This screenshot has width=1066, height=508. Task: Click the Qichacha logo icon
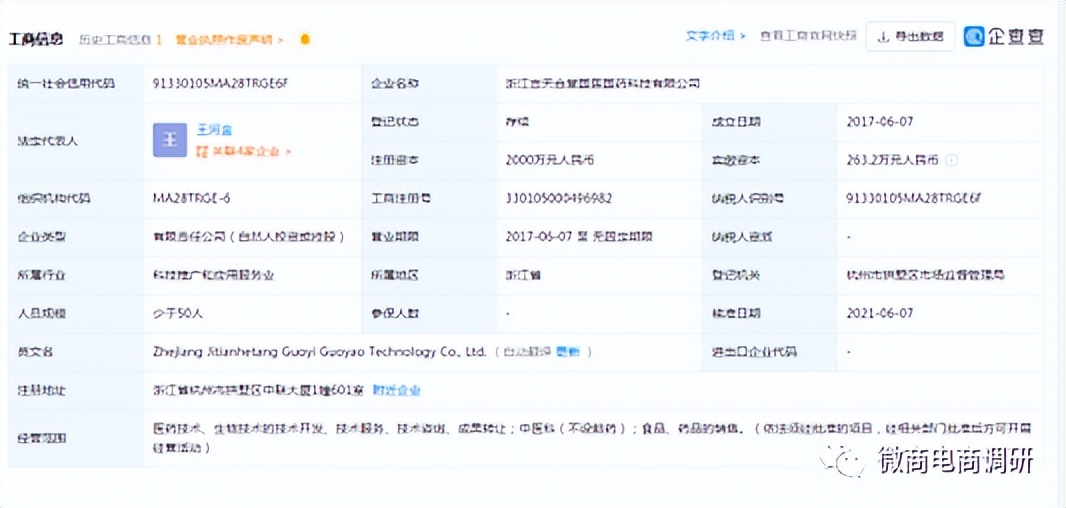coord(974,37)
